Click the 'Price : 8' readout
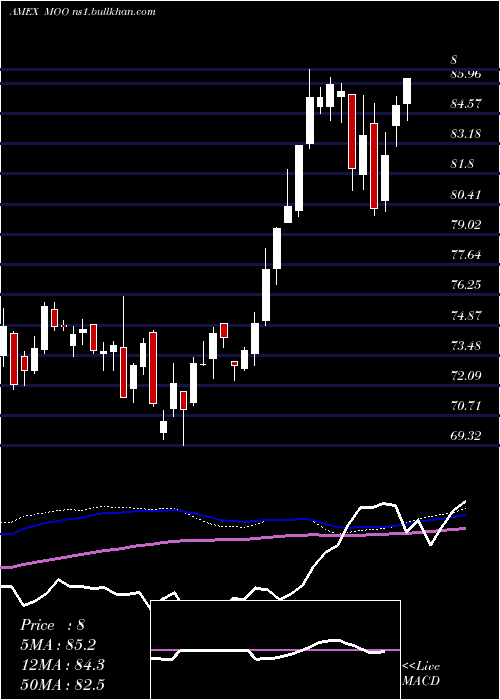The height and width of the screenshot is (700, 500). [52, 625]
